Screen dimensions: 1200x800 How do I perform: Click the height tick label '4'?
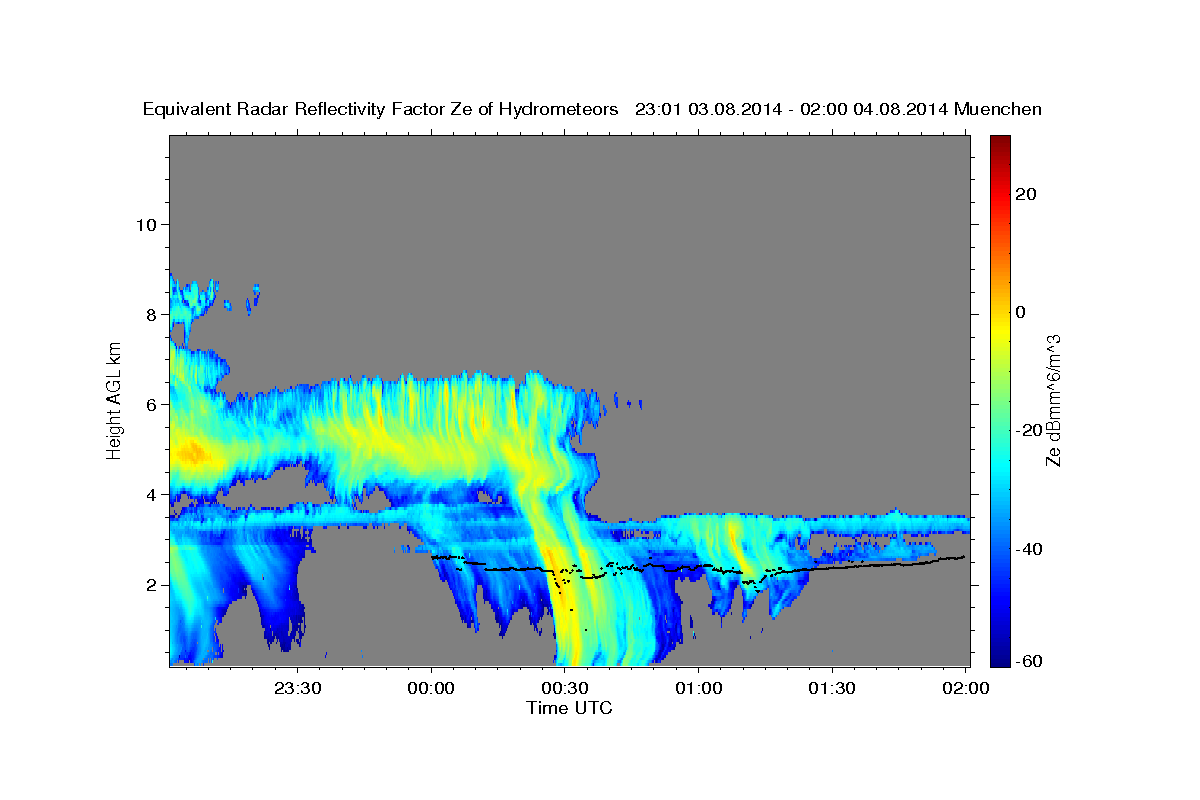coord(150,494)
